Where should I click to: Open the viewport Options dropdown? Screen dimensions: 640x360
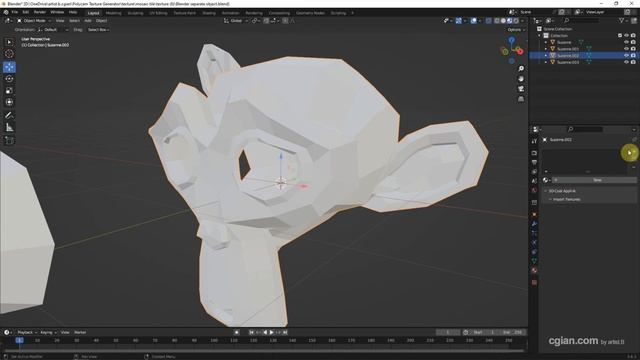coord(516,30)
